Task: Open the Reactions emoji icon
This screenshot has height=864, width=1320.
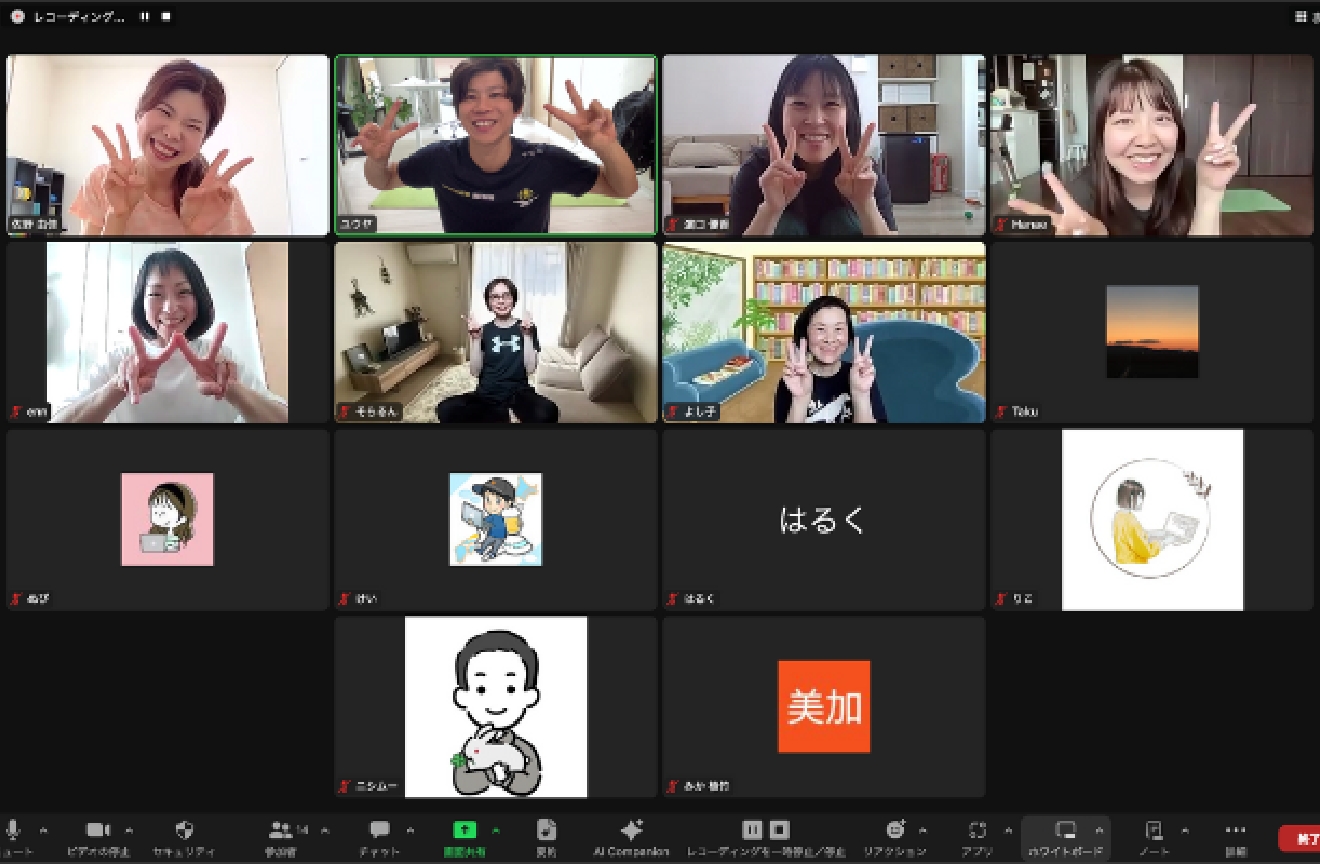Action: [x=896, y=830]
